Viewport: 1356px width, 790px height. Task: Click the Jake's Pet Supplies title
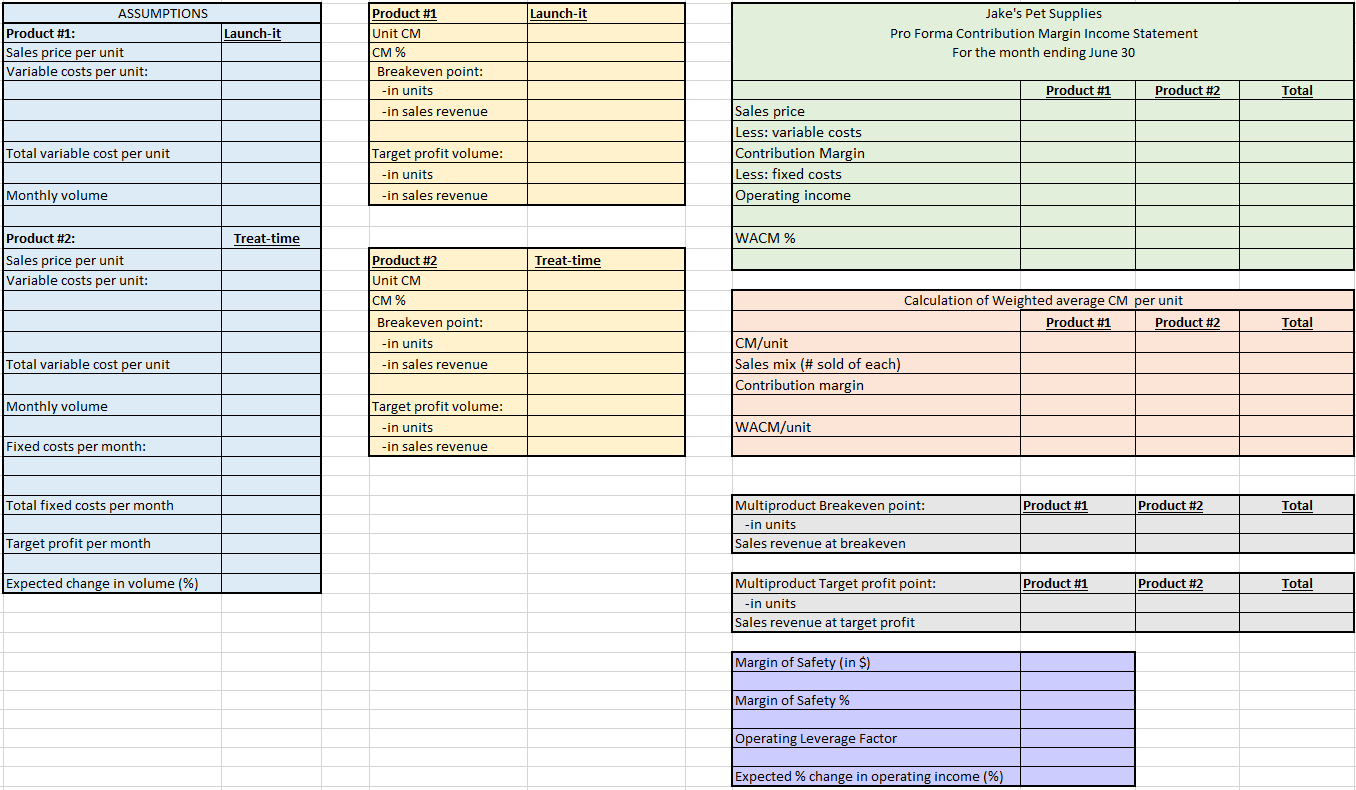click(1044, 13)
